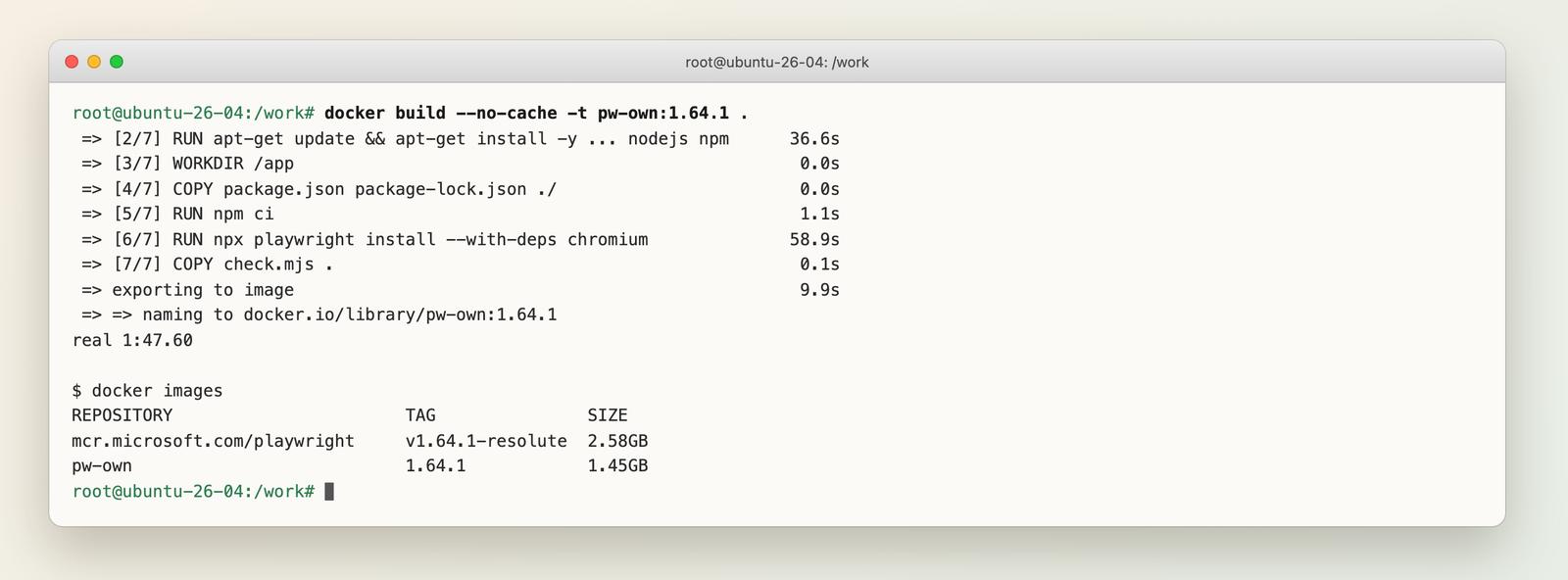This screenshot has height=580, width=1568.
Task: Select the [6/7] RUN npx playwright install line
Action: (461, 239)
